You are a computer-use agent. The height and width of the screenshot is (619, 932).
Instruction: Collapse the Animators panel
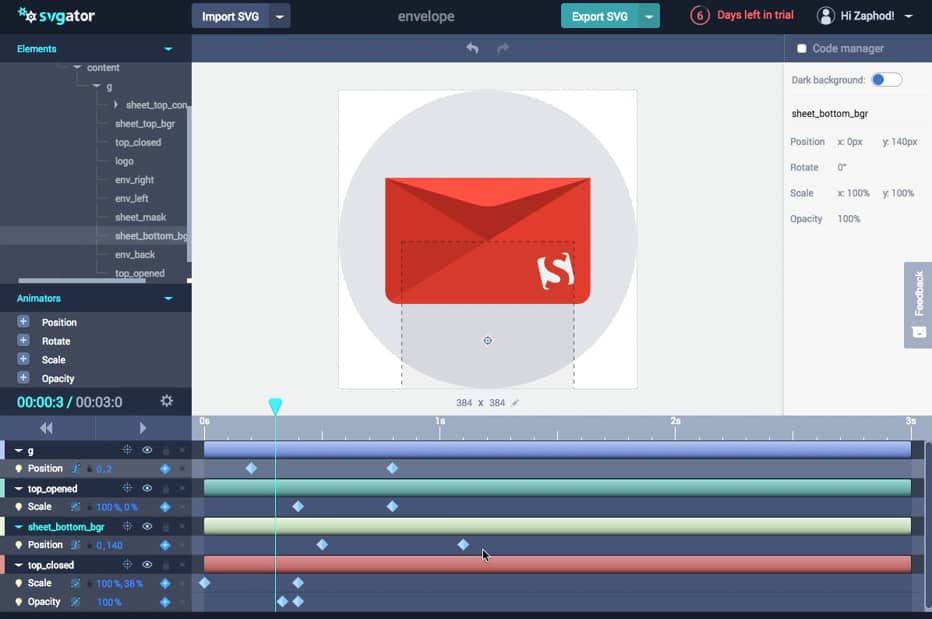pos(168,298)
